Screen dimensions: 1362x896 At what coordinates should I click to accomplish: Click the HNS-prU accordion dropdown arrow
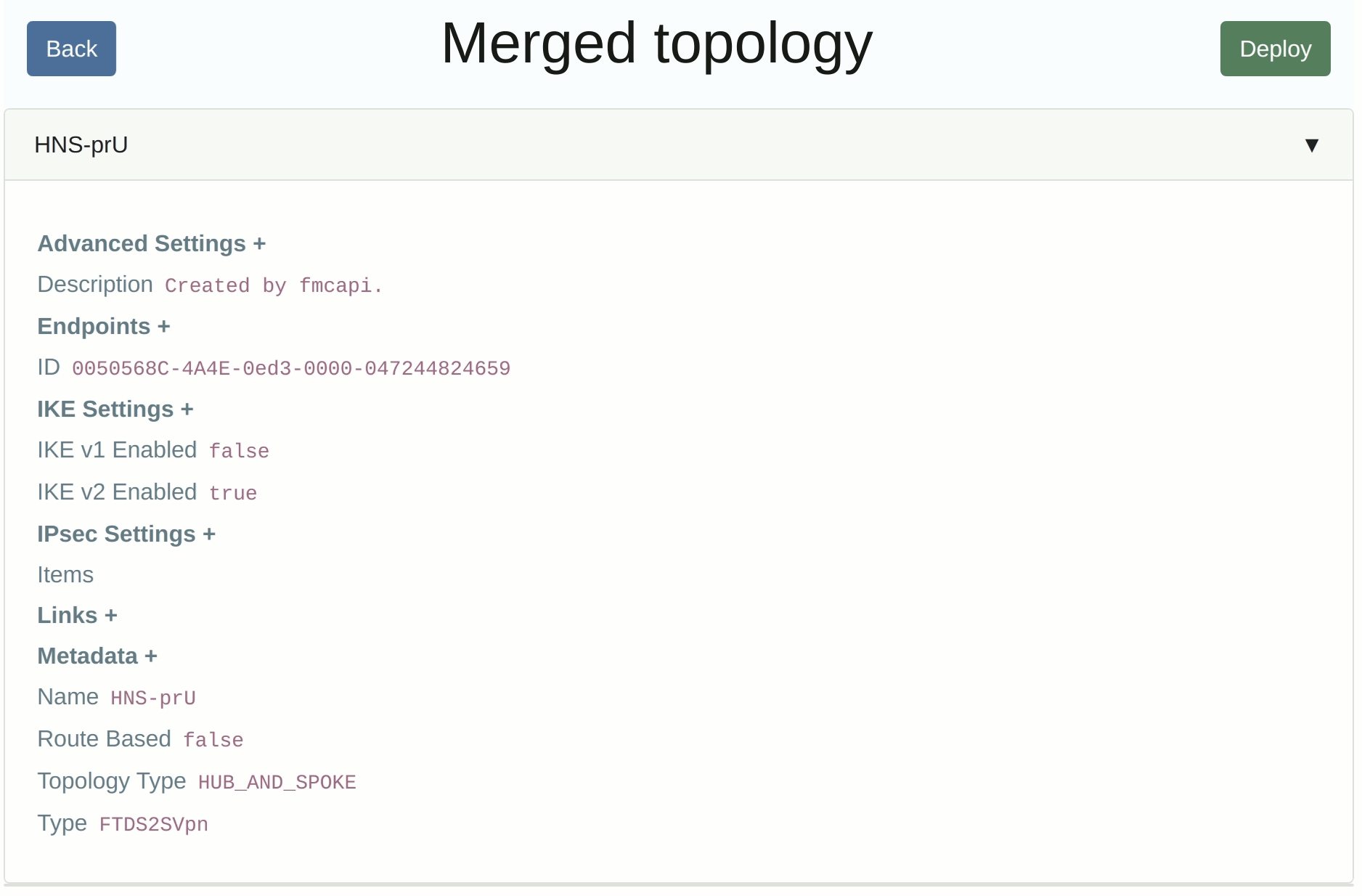1313,145
